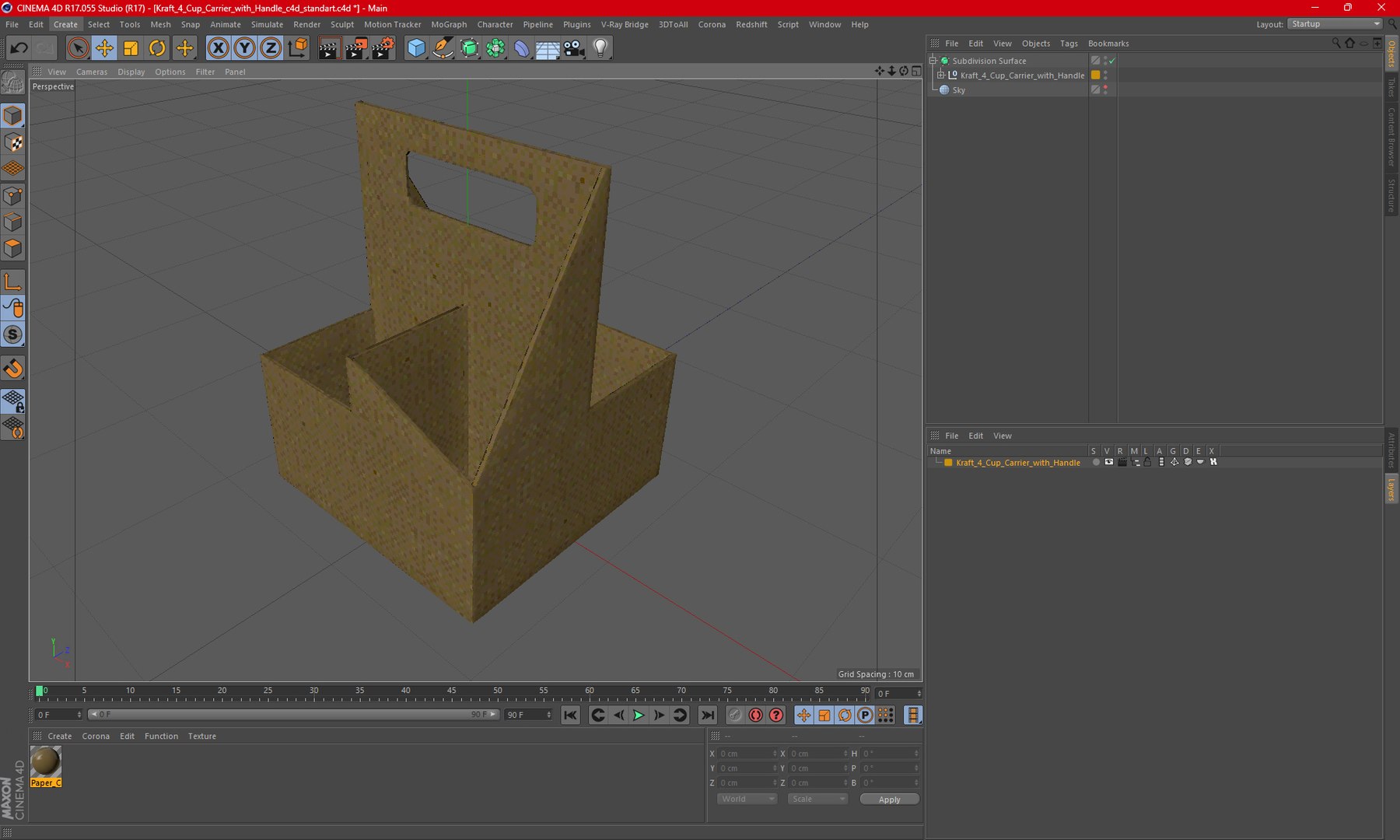Go to start of animation
The image size is (1400, 840).
click(x=570, y=715)
